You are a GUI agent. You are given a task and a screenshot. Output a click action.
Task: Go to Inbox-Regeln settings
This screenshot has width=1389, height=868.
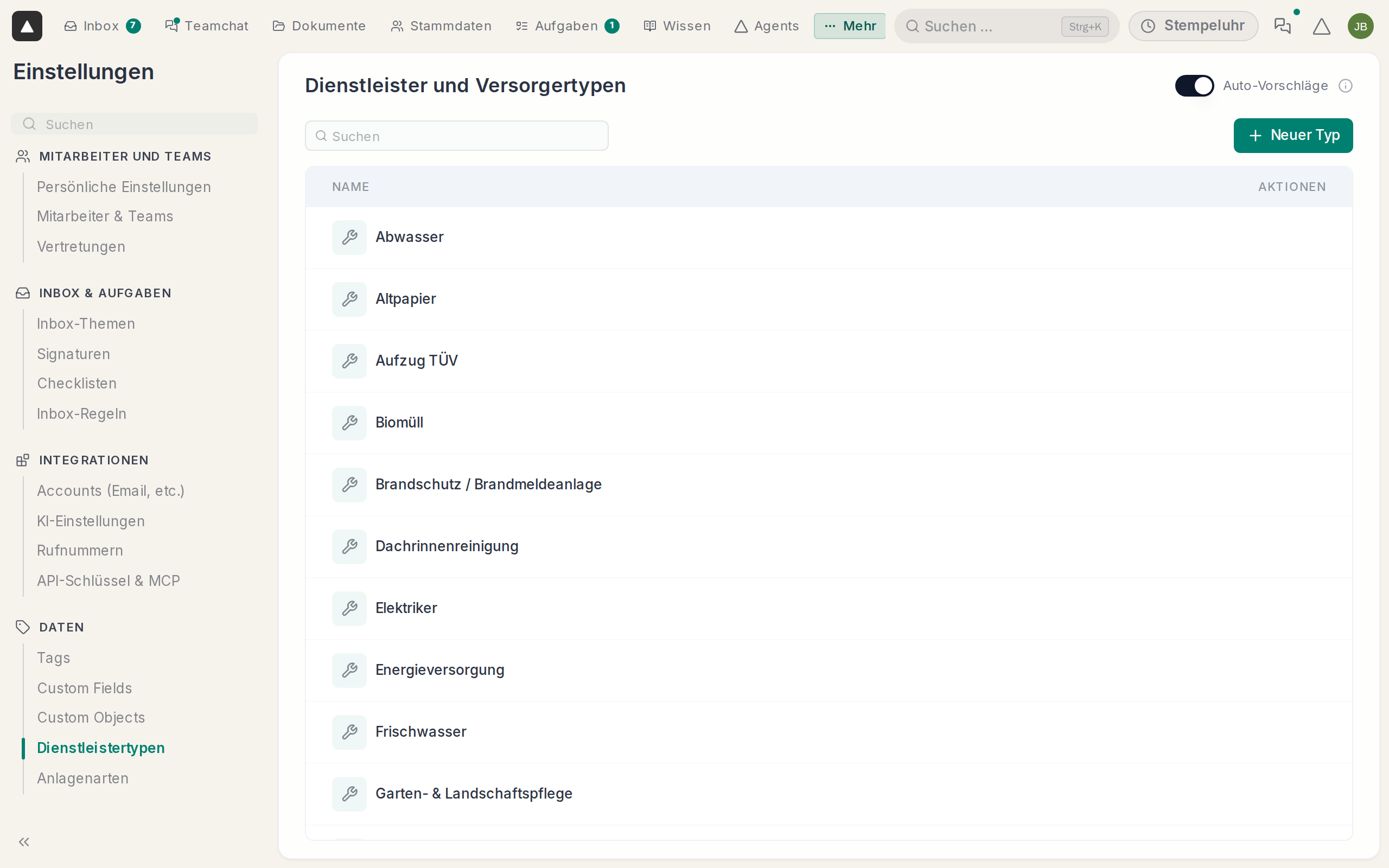click(x=81, y=414)
